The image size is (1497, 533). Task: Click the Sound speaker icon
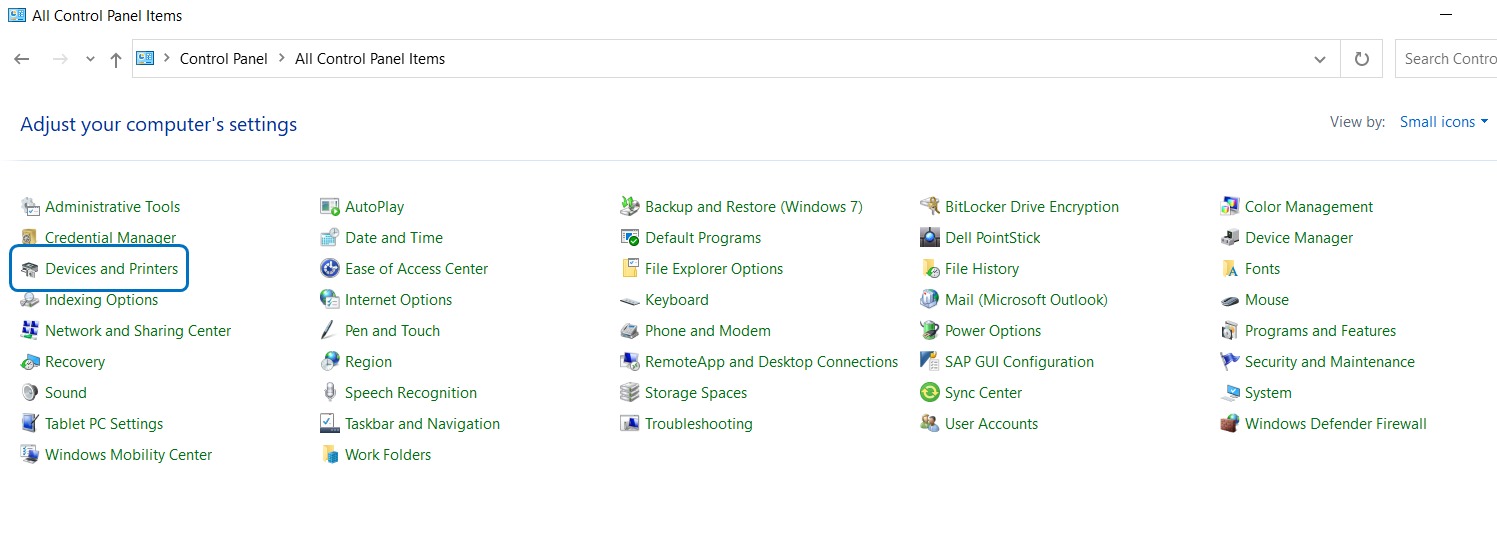point(29,393)
